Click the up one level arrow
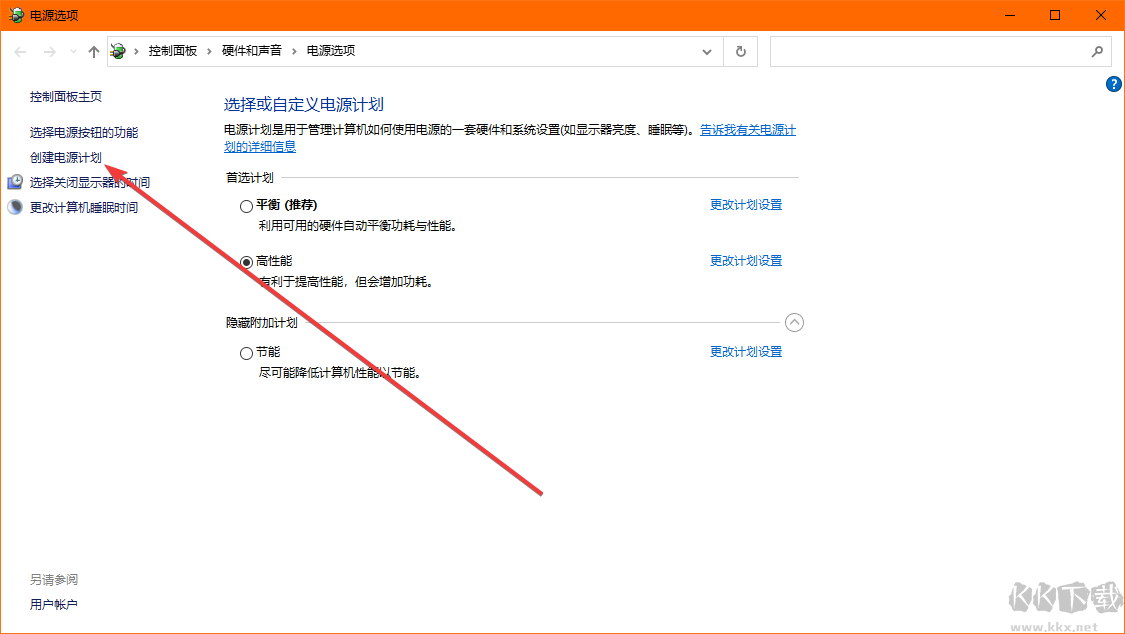Viewport: 1125px width, 634px height. pos(93,51)
